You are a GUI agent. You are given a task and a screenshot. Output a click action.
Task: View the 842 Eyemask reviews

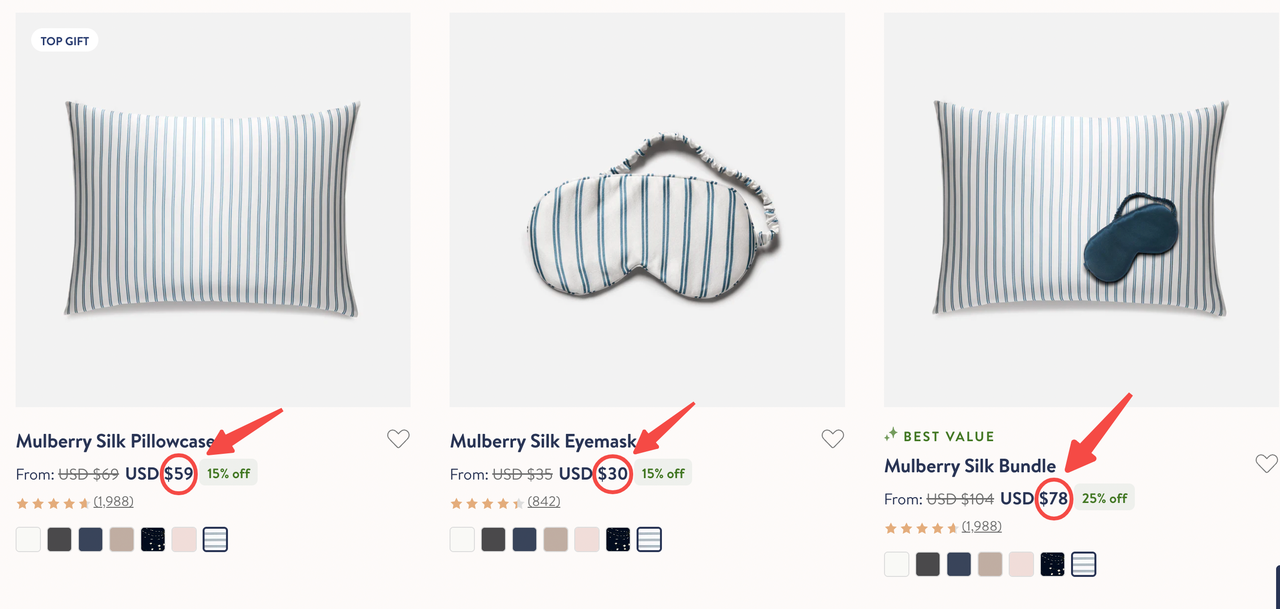click(x=544, y=502)
